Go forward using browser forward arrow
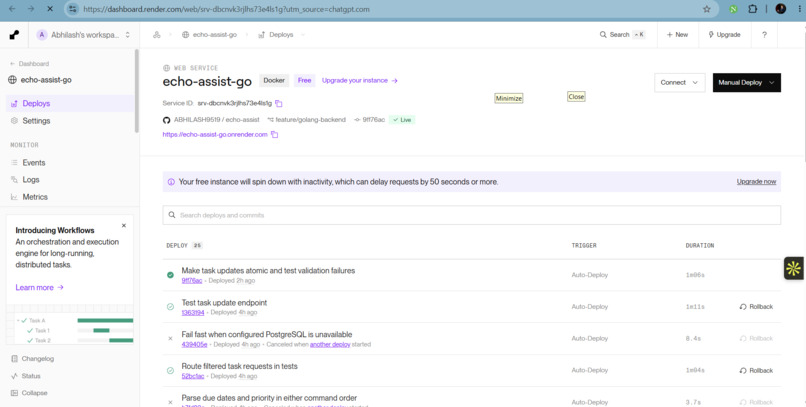The height and width of the screenshot is (407, 806). 31,9
